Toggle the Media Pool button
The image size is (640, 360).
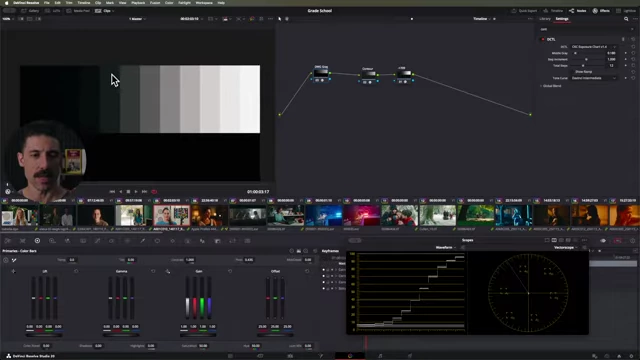79,11
